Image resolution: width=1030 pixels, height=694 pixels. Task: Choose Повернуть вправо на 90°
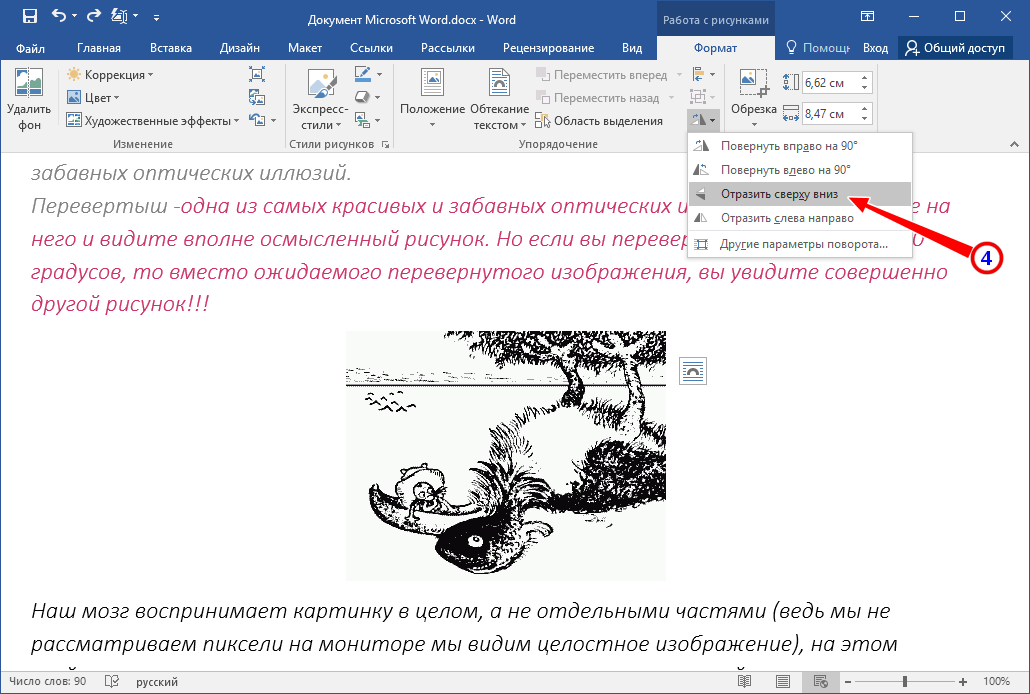click(x=800, y=146)
